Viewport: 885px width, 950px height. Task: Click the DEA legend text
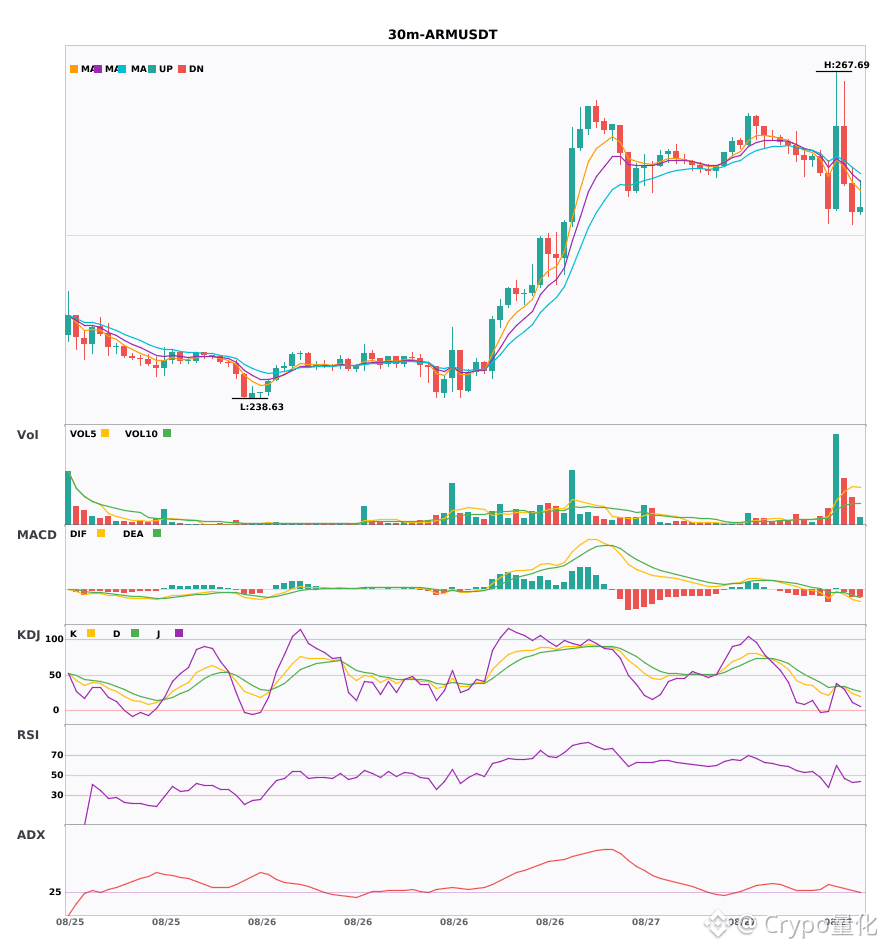click(x=133, y=534)
